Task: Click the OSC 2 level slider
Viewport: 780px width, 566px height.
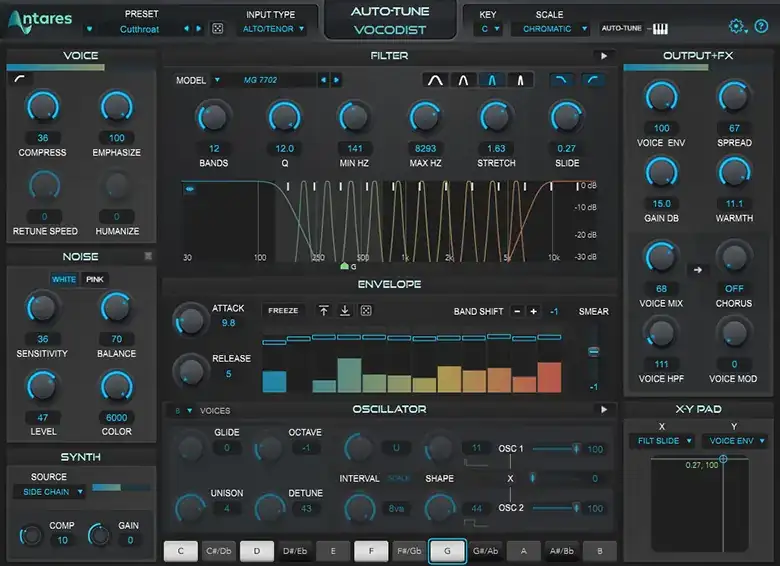Action: point(555,508)
